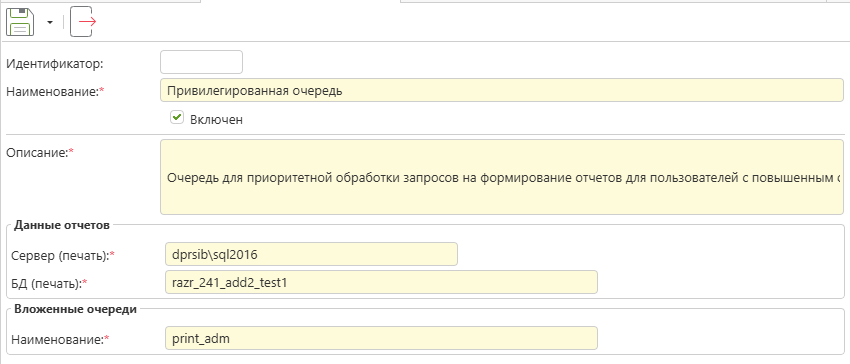The height and width of the screenshot is (364, 850).
Task: Click the Вложенные очереди group title
Action: click(75, 309)
